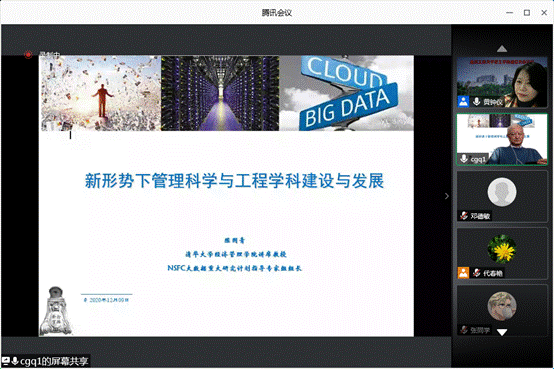Click the muted microphone icon for 邓德敏
Viewport: 554px width, 369px height.
click(464, 216)
